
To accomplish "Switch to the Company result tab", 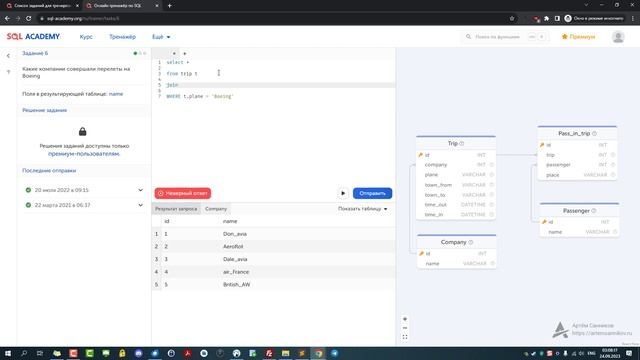I will (x=216, y=209).
